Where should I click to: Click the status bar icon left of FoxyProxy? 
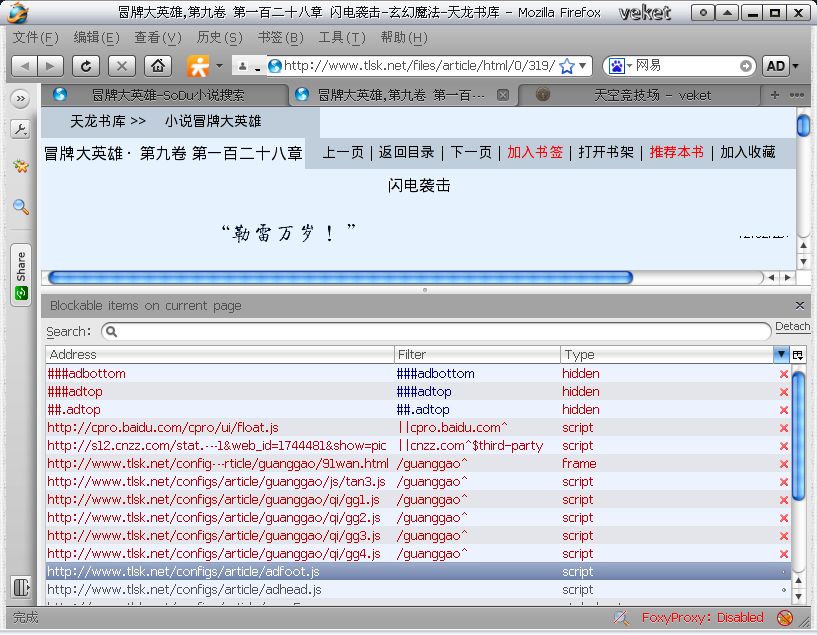point(621,618)
